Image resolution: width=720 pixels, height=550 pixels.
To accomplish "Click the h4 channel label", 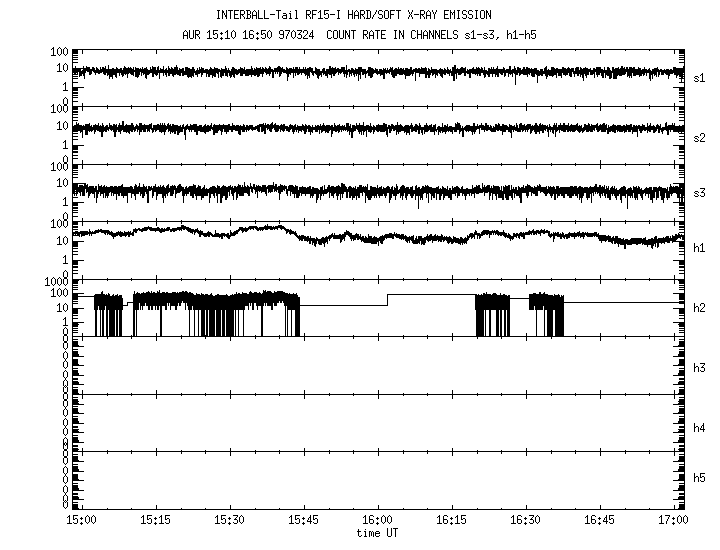I will pyautogui.click(x=699, y=428).
